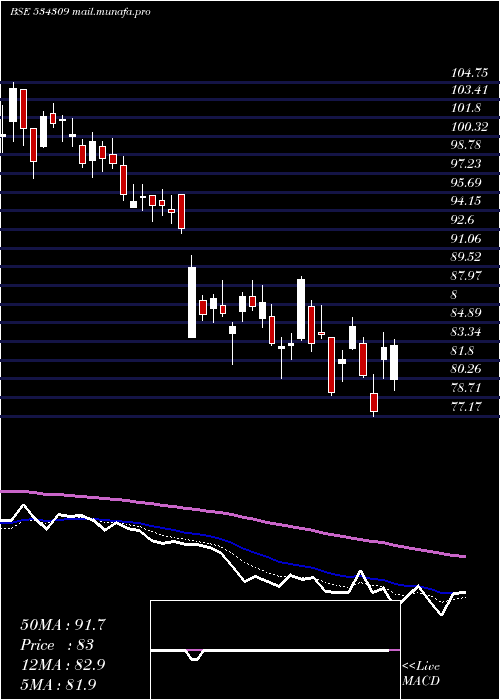
Task: Select the 100.32 price axis label
Action: tap(470, 127)
